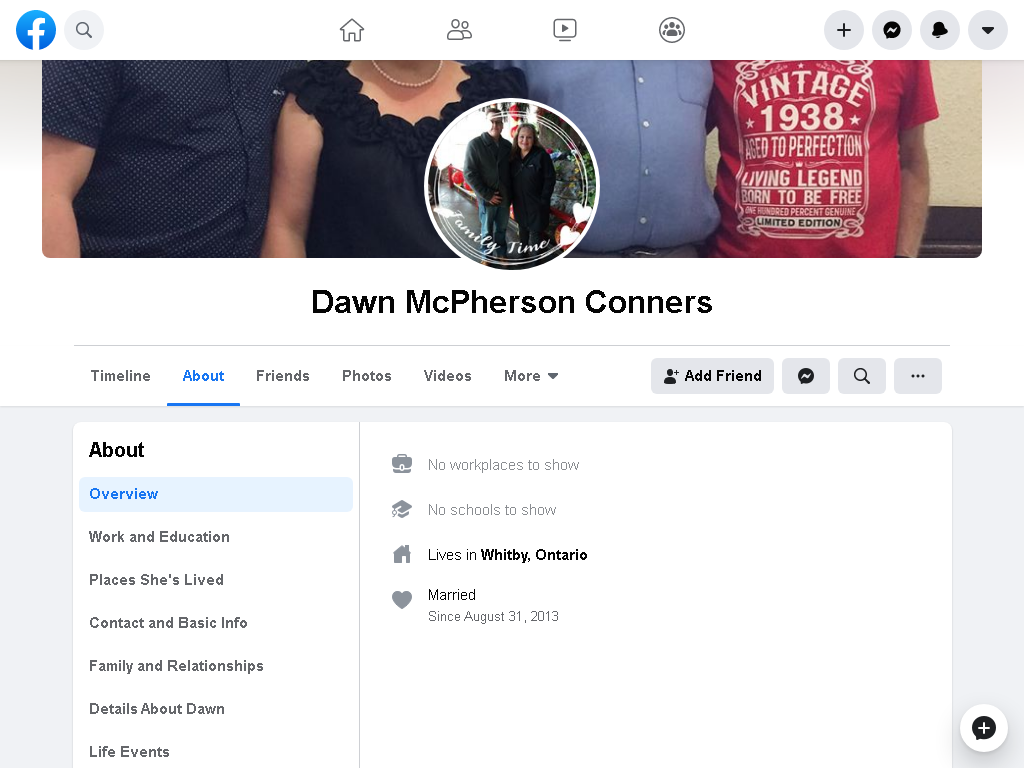1024x768 pixels.
Task: Open Contact and Basic Info section
Action: (216, 623)
